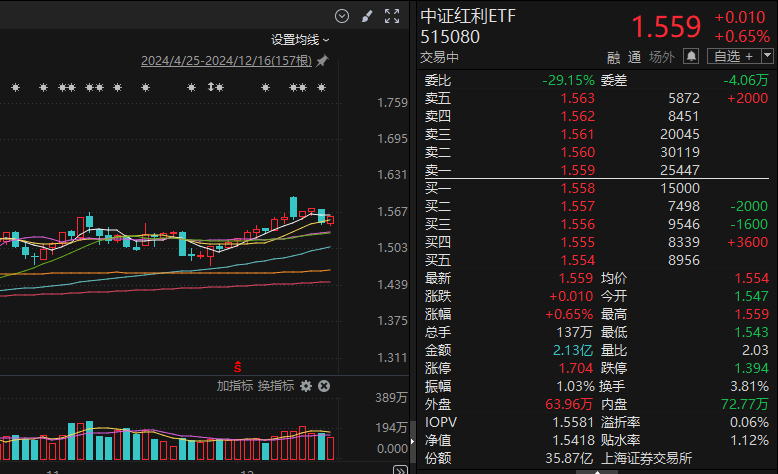Click the 内盘 value 72.77万

745,405
